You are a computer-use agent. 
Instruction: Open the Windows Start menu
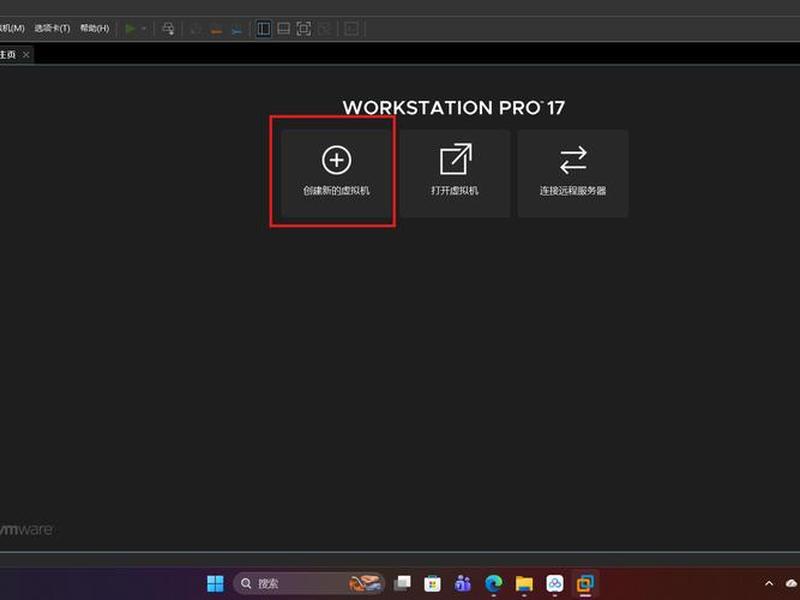point(215,583)
